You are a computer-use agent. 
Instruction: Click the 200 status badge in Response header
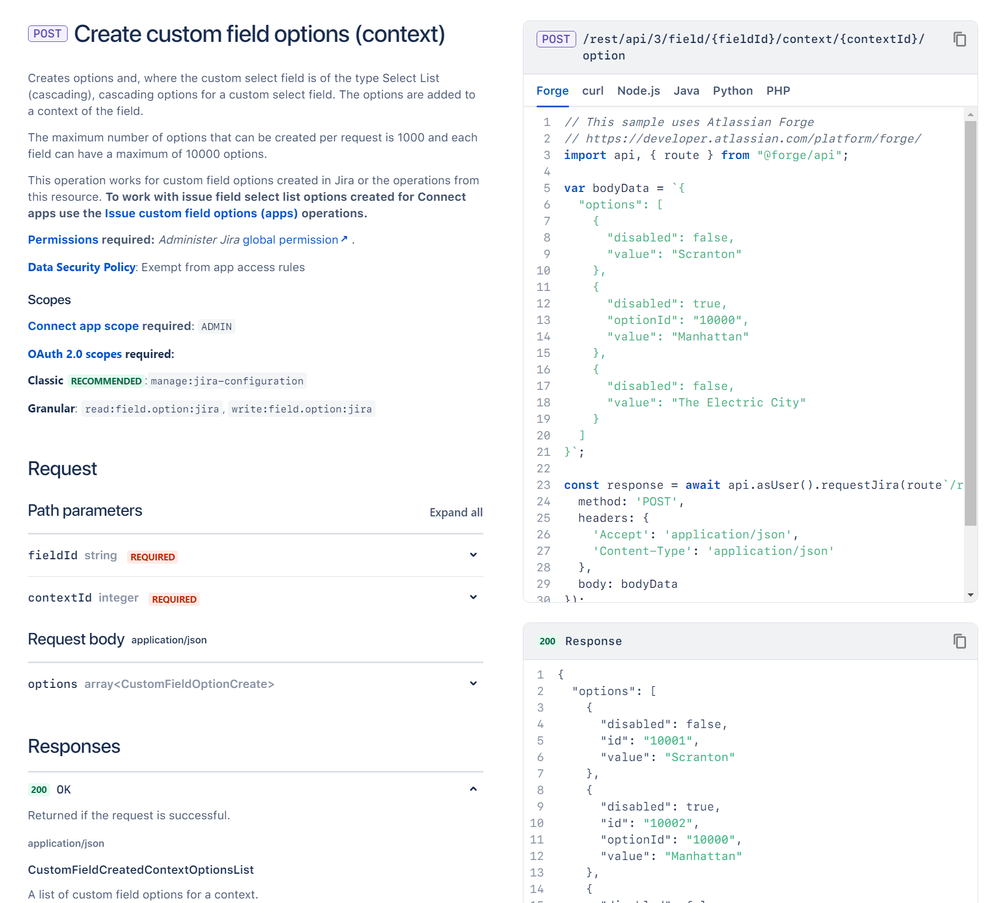(548, 641)
